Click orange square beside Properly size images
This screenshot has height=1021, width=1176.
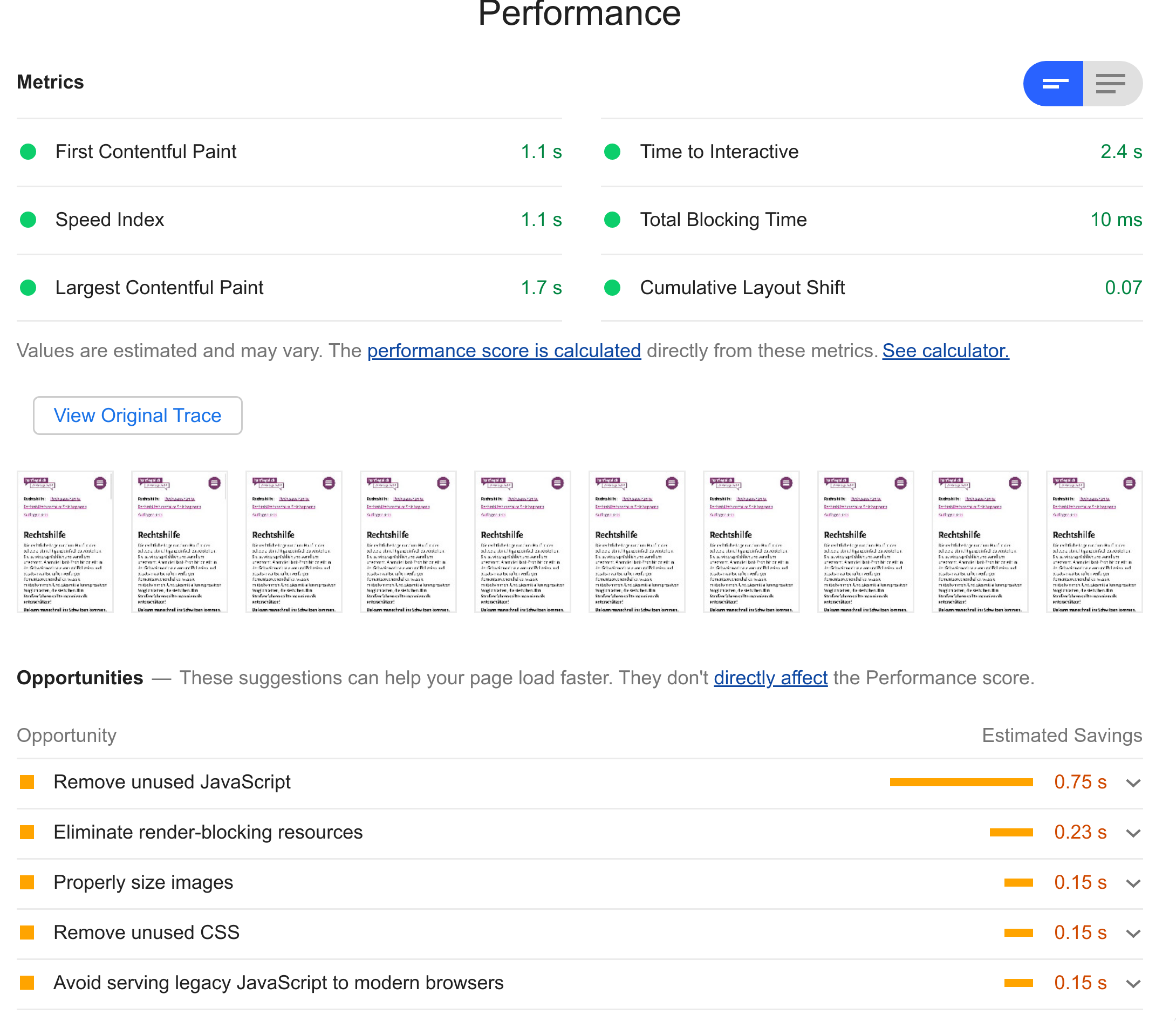tap(27, 882)
